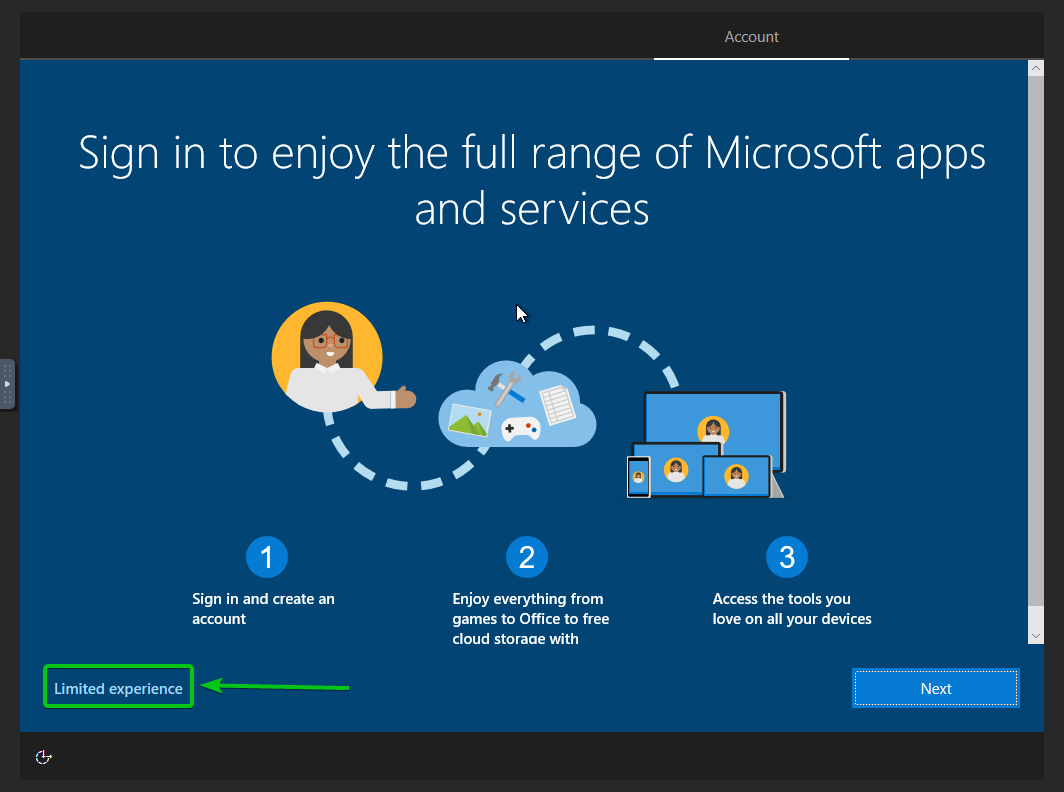Click the step 2 number circle
Image resolution: width=1064 pixels, height=792 pixels.
point(527,556)
